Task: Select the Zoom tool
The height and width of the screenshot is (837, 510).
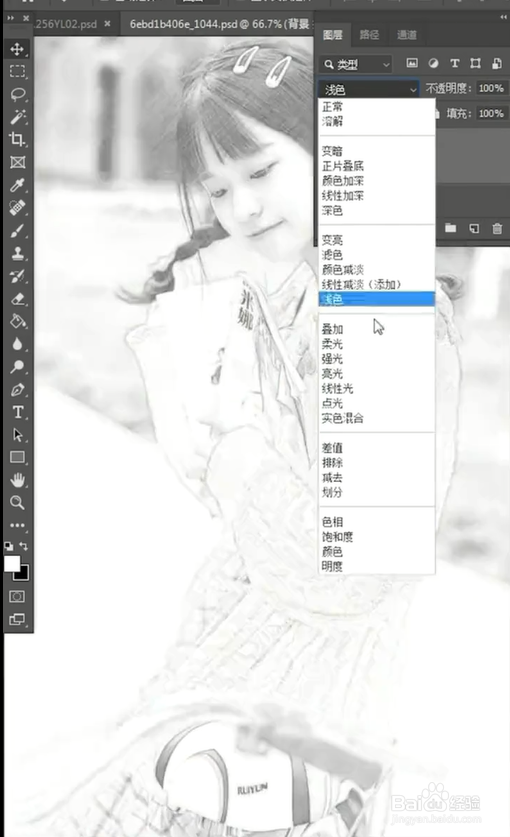Action: [x=17, y=502]
